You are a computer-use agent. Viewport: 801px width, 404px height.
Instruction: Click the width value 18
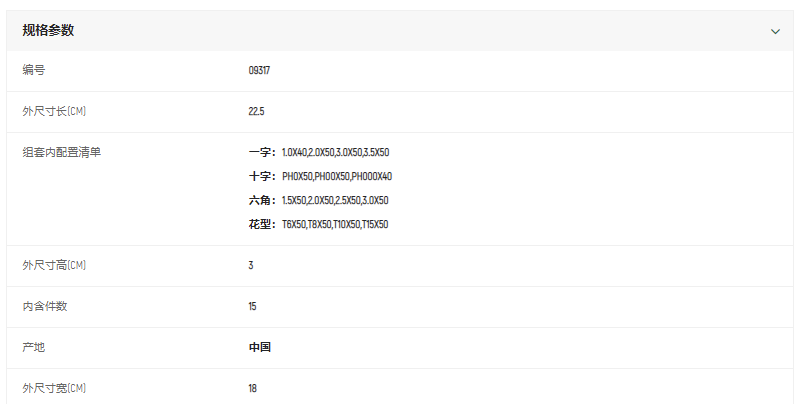[253, 388]
